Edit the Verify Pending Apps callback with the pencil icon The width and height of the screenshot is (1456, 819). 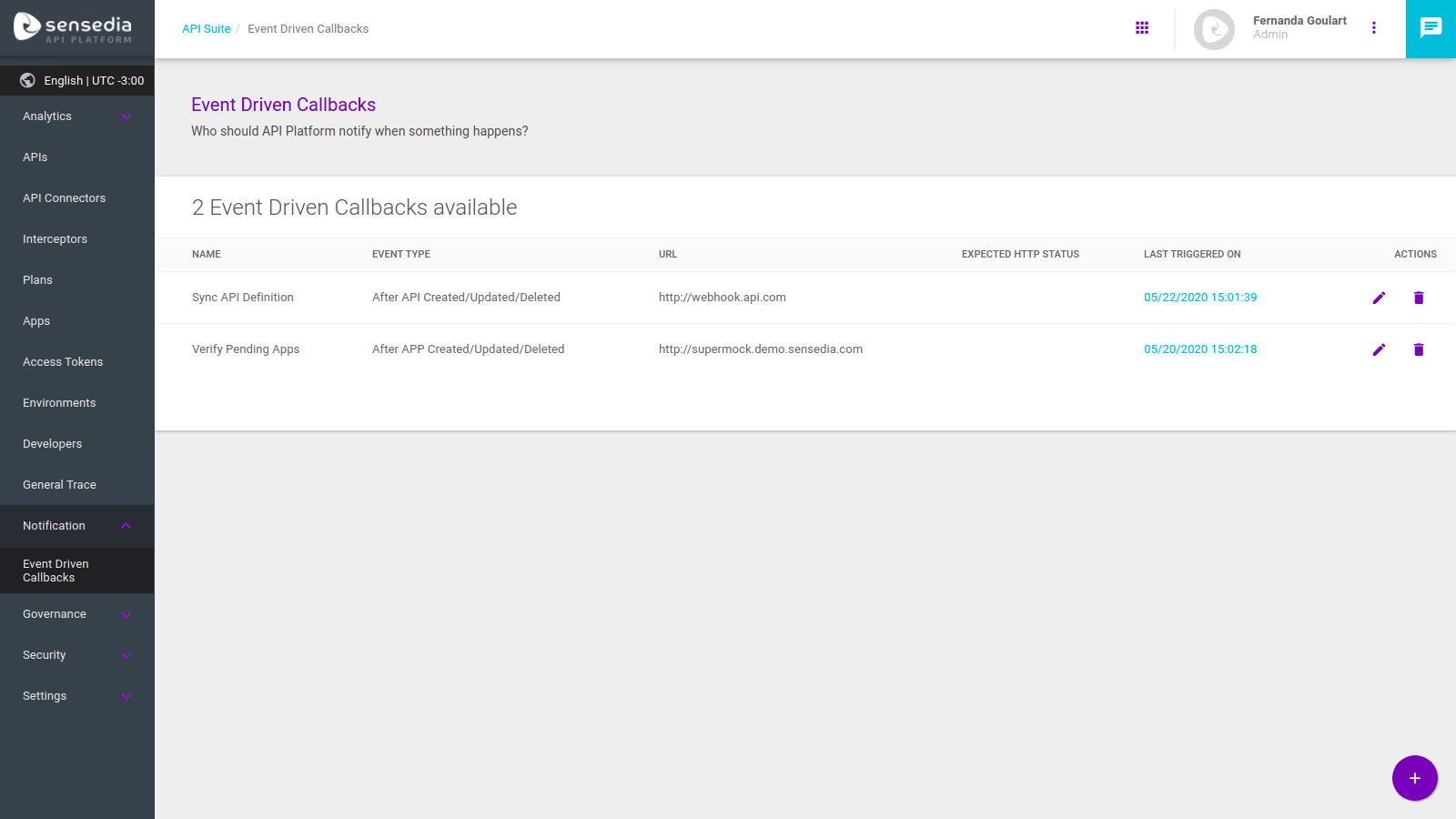pos(1380,349)
